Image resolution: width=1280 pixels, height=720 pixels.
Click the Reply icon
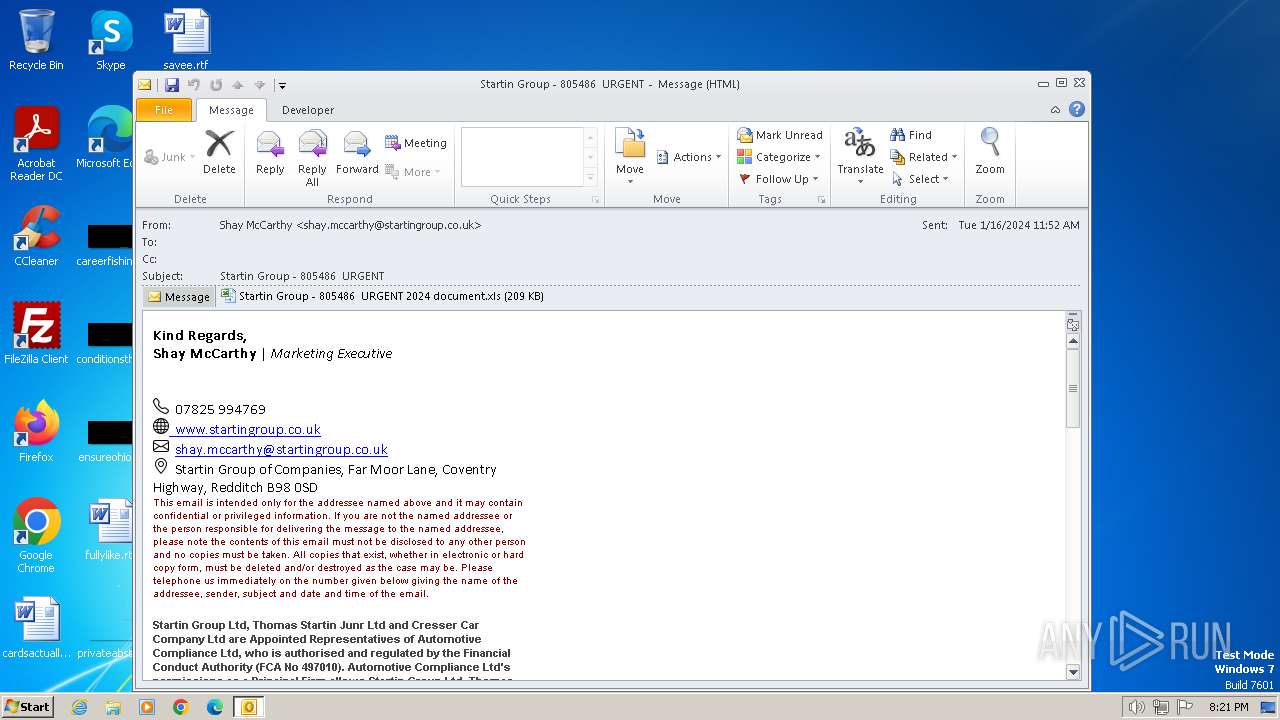pos(270,153)
